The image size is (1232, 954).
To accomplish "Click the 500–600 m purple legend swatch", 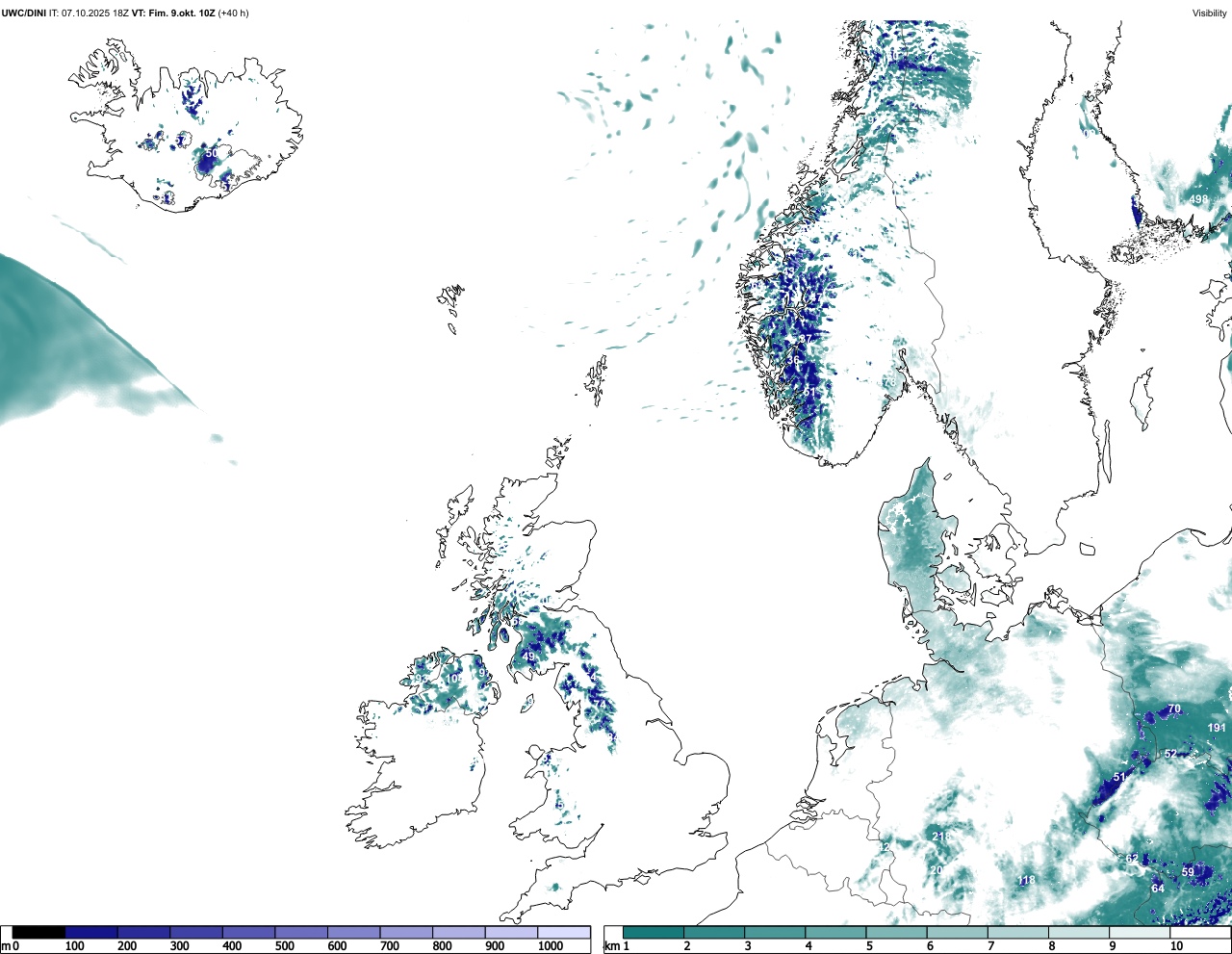I will 302,933.
